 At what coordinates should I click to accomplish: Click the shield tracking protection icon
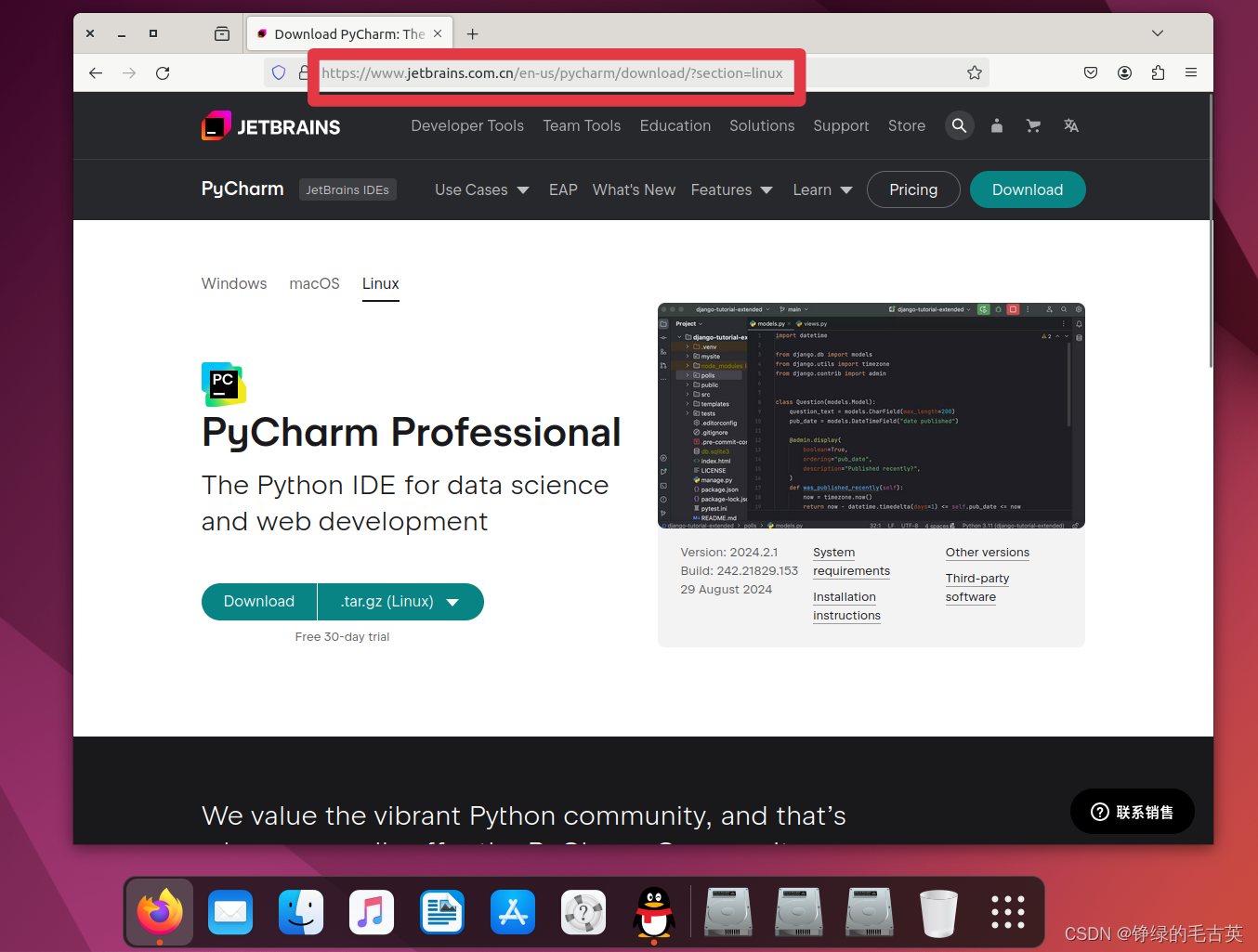[279, 72]
